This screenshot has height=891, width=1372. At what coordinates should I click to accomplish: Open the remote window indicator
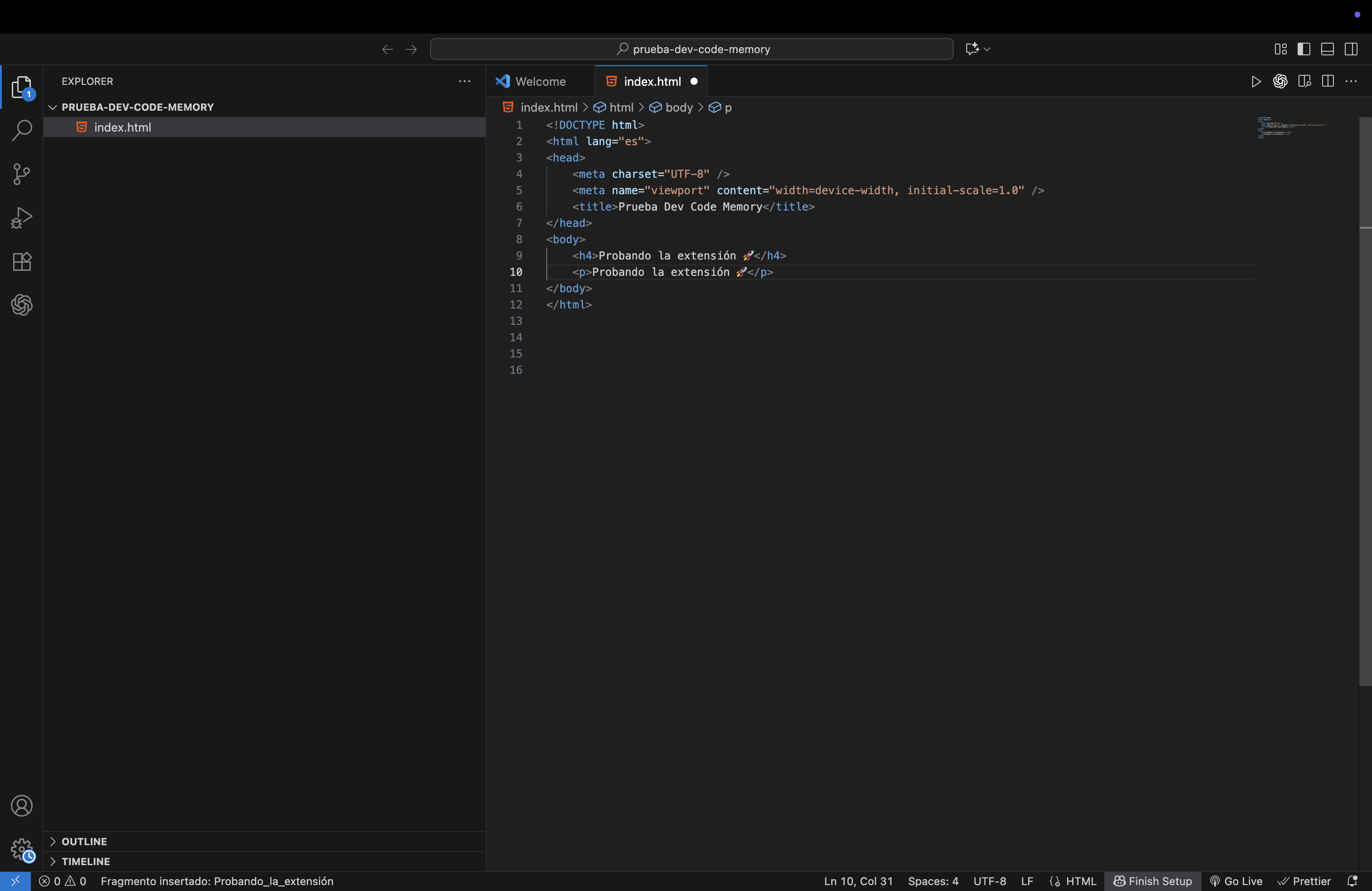click(x=15, y=881)
